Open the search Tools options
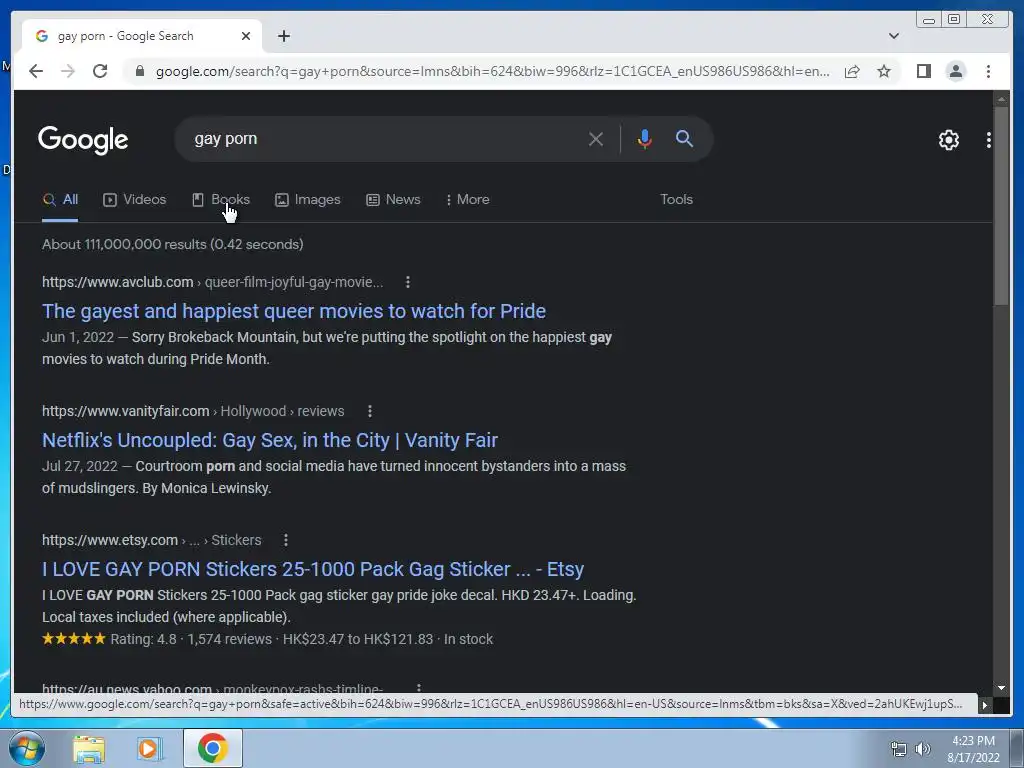Viewport: 1024px width, 768px height. coord(676,200)
